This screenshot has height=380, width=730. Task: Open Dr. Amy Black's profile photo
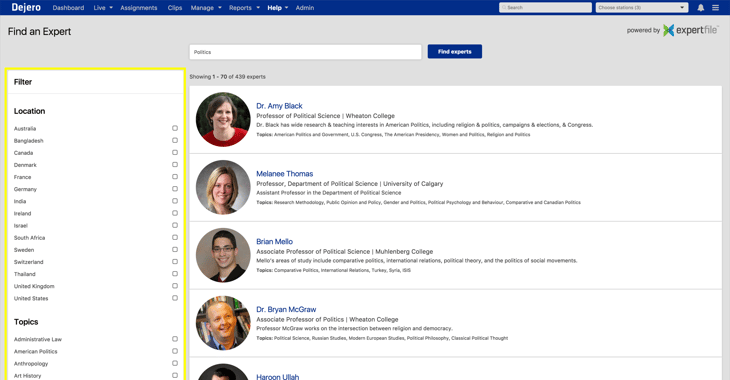pos(223,119)
